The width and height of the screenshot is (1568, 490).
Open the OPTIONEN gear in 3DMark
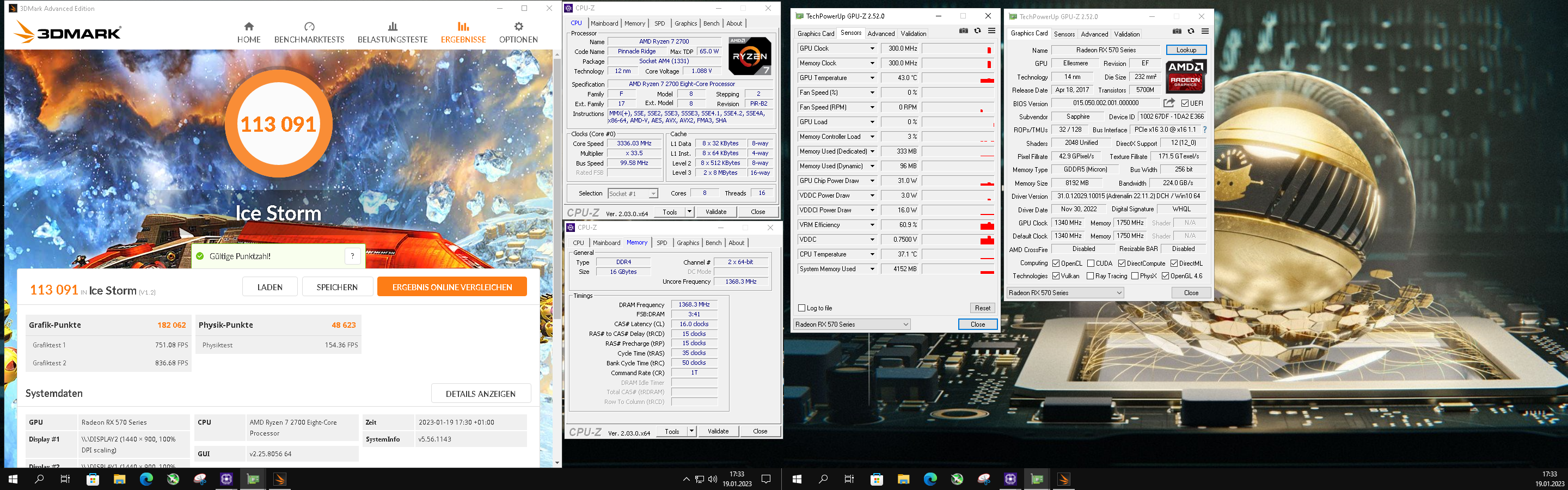[x=518, y=33]
